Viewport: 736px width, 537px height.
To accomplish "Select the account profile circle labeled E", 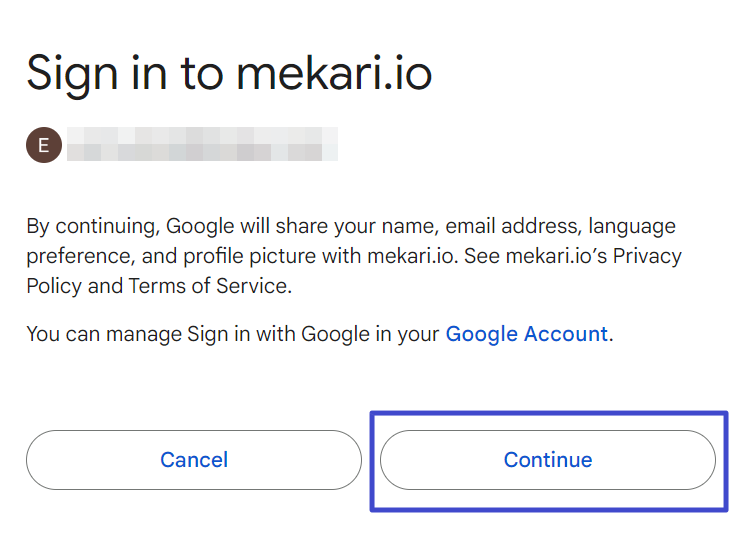I will [x=44, y=145].
